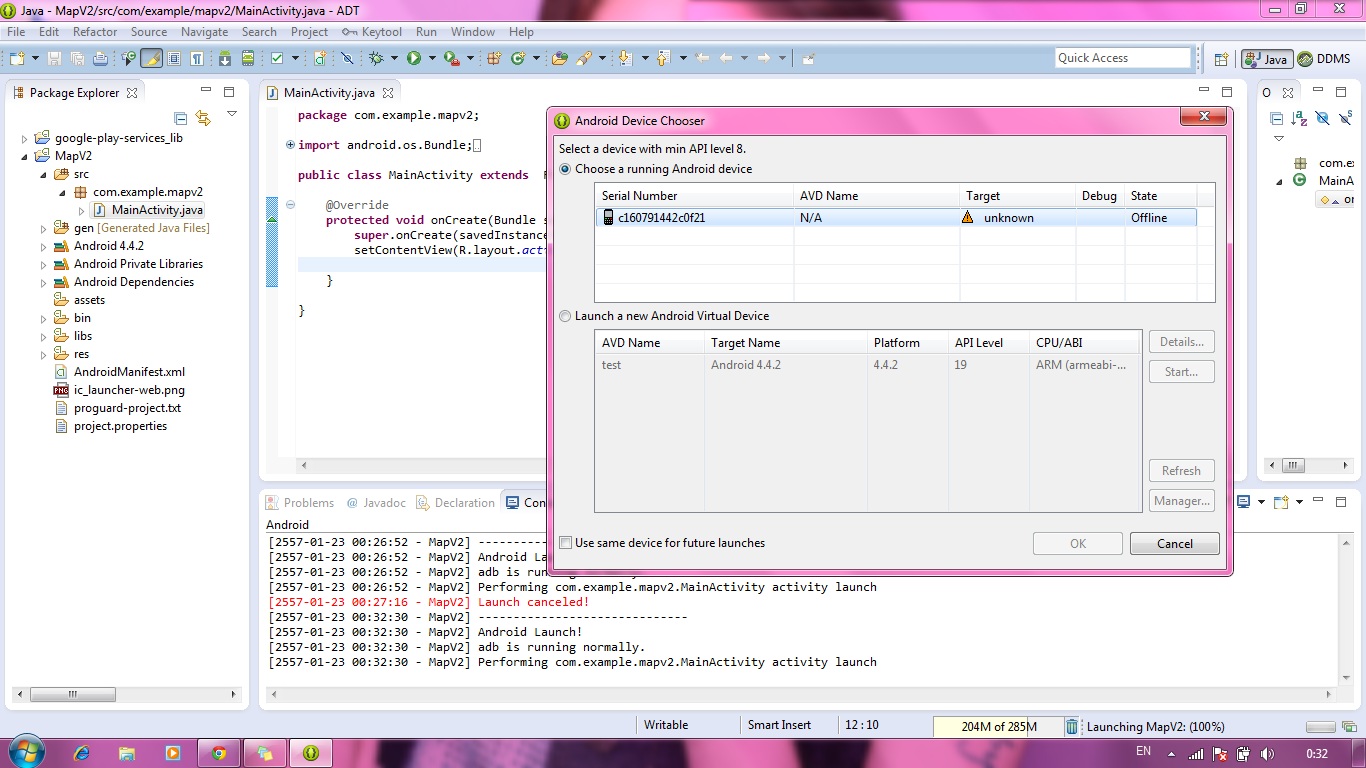Click Link with Editor in Package Explorer
Viewport: 1366px width, 768px height.
click(x=203, y=118)
